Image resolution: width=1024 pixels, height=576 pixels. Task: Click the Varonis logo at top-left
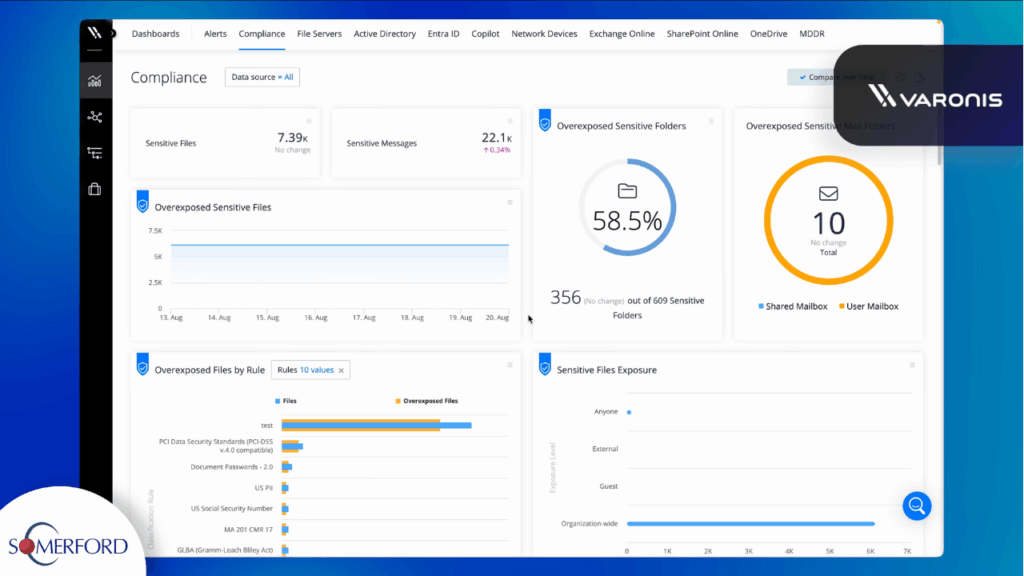pos(95,33)
